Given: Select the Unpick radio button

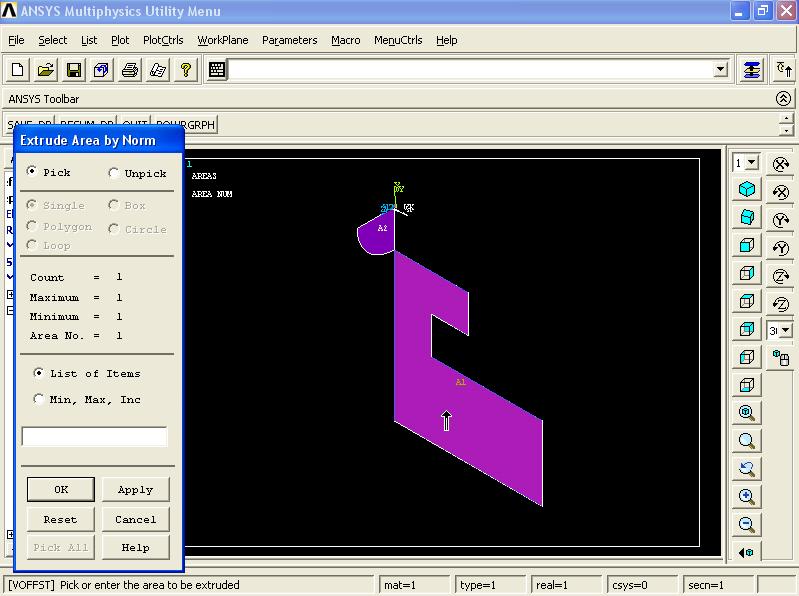Looking at the screenshot, I should pyautogui.click(x=114, y=173).
